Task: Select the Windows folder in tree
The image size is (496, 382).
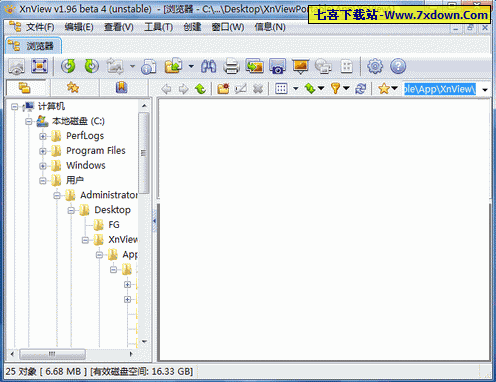Action: (x=86, y=165)
